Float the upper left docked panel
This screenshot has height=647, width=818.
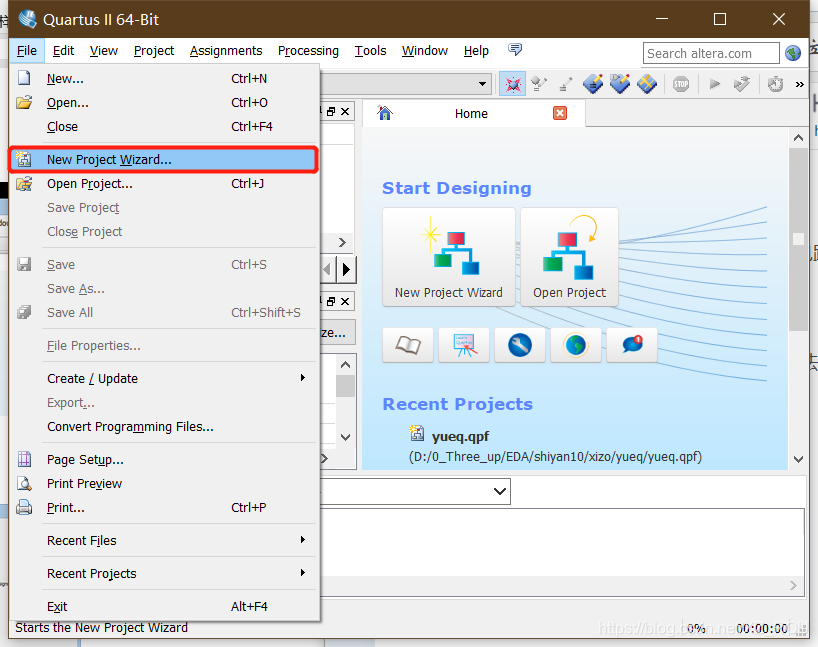tap(331, 112)
